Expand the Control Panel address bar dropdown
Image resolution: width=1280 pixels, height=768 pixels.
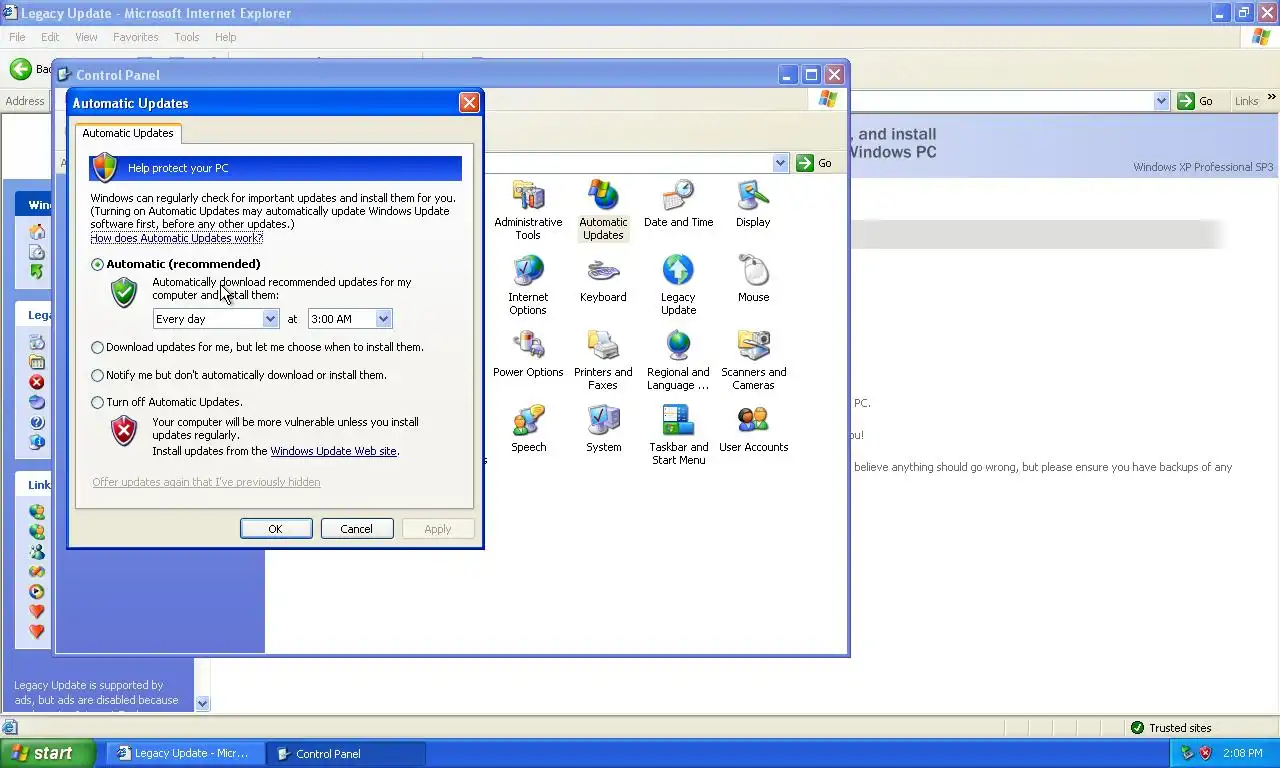pos(780,163)
